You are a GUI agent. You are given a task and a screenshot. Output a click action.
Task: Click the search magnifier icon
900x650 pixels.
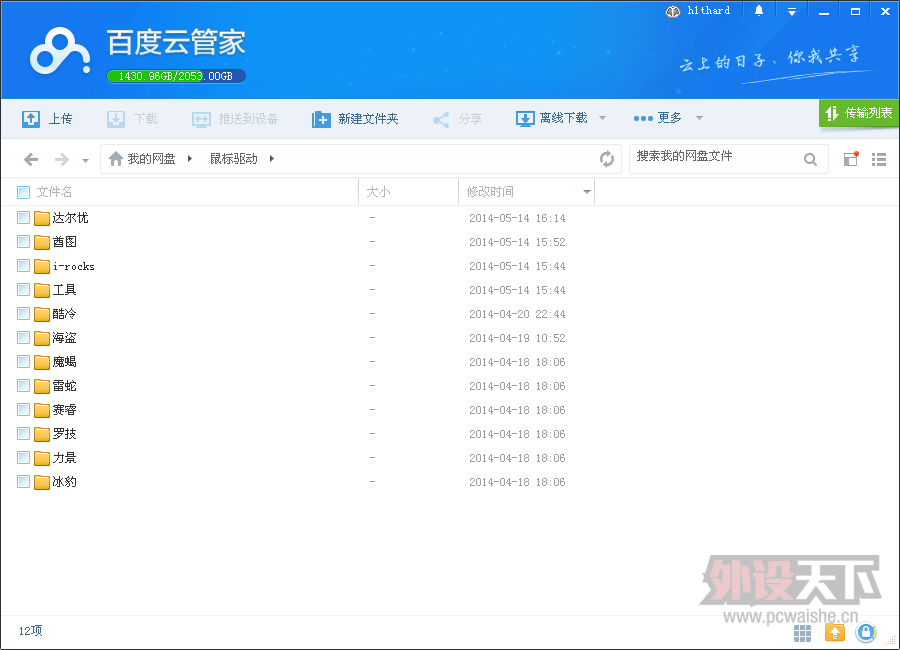click(x=810, y=160)
